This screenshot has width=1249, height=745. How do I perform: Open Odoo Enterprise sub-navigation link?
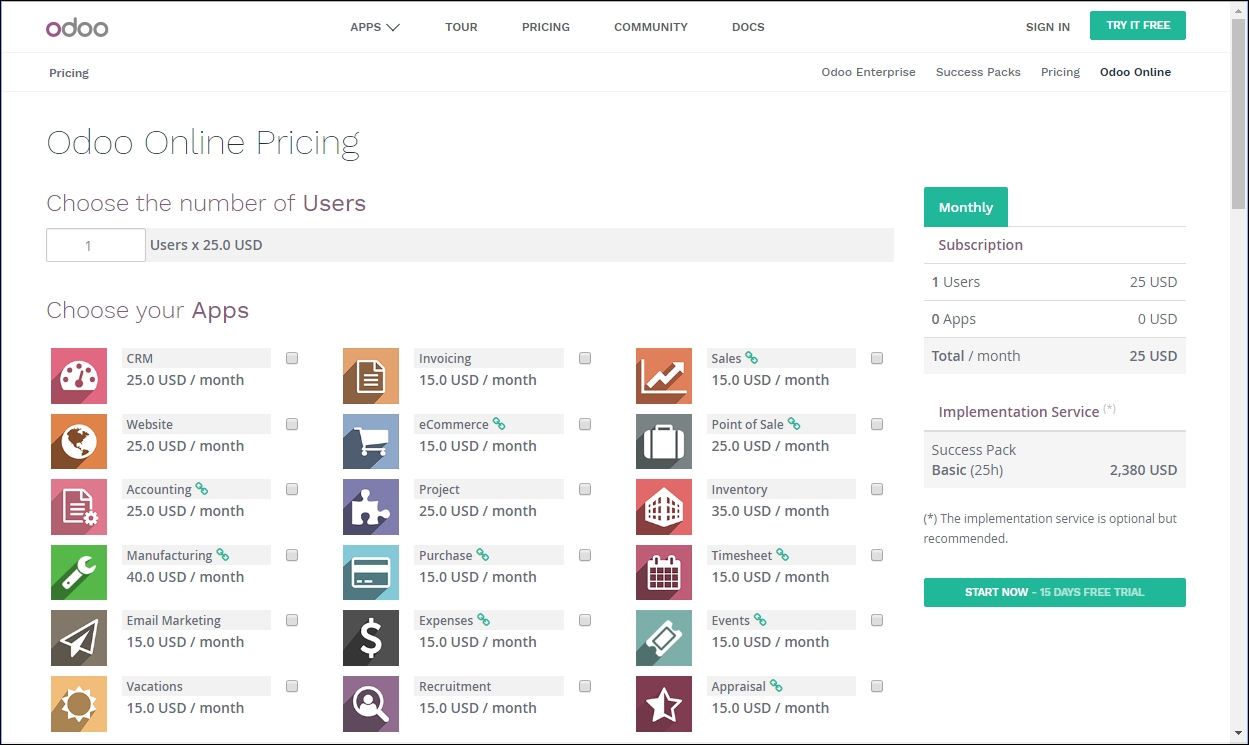(x=868, y=72)
